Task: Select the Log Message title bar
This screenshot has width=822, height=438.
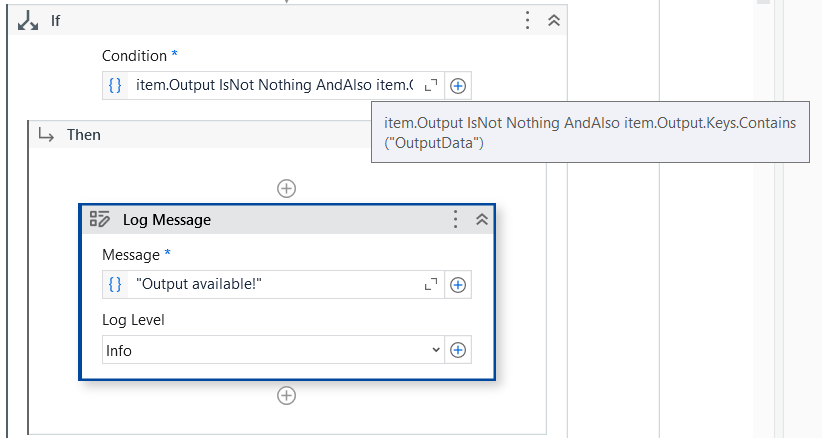Action: point(280,220)
